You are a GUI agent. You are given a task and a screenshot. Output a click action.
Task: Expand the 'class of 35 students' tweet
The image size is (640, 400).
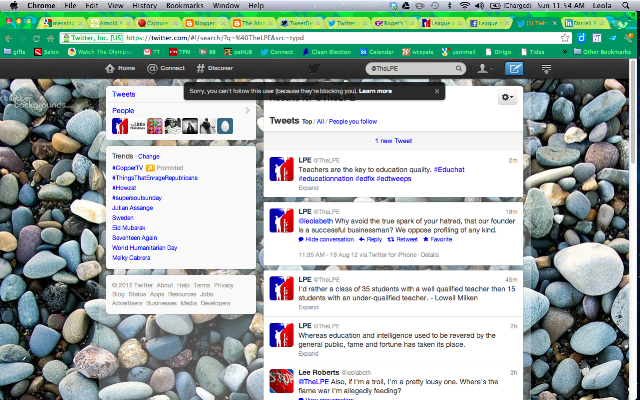(x=308, y=307)
